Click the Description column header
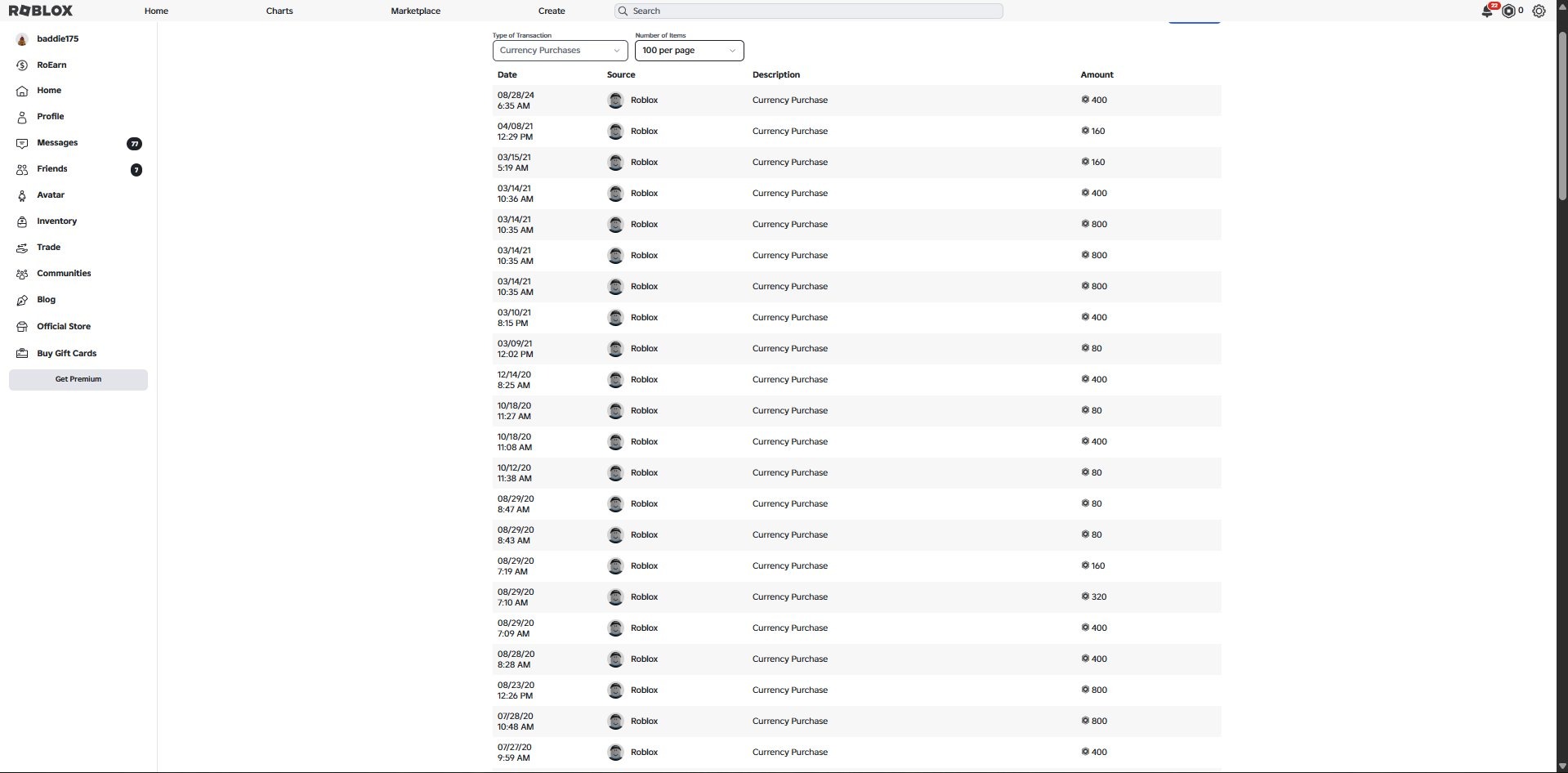The image size is (1568, 773). (x=776, y=75)
